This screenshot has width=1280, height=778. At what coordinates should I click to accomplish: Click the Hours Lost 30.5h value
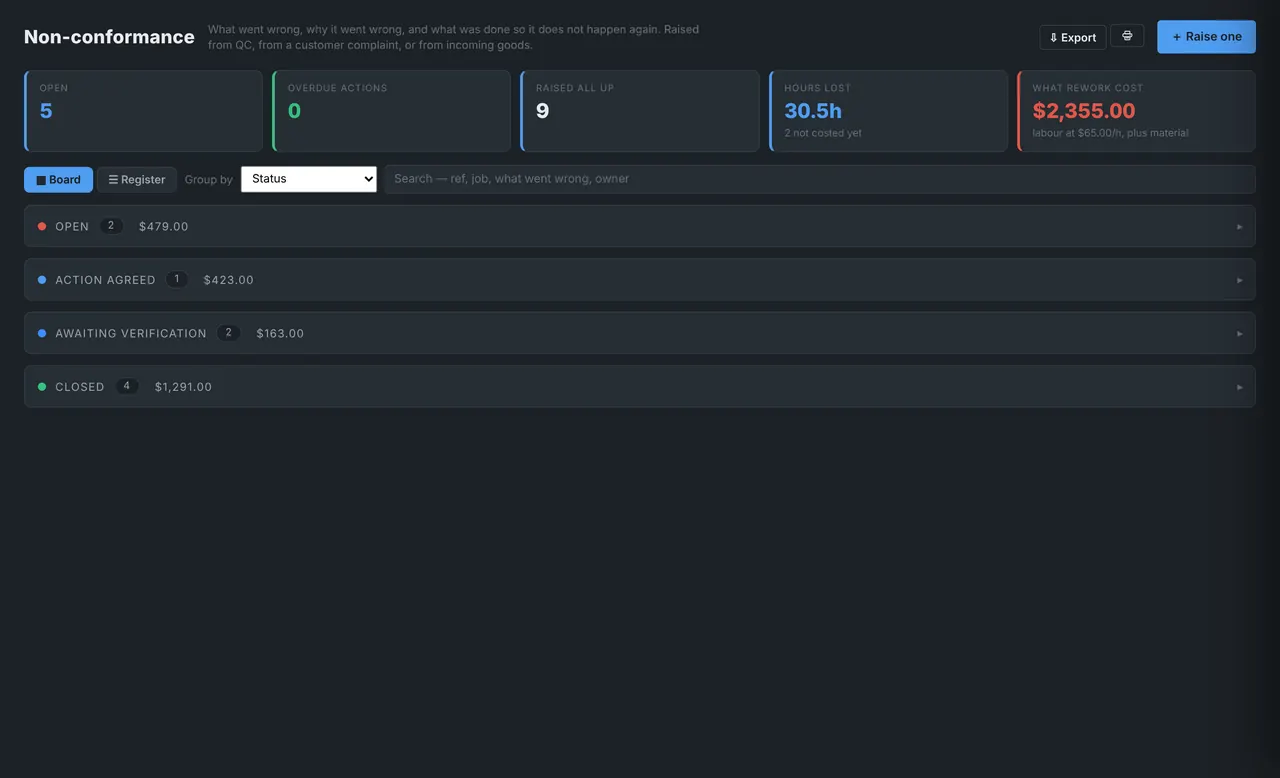[x=813, y=111]
